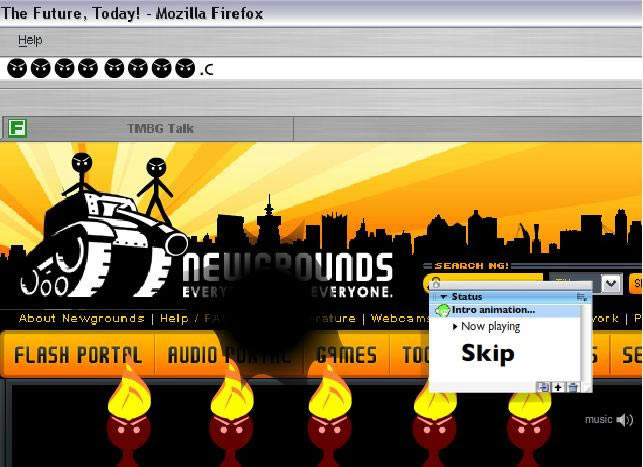Open the Flash Portal section
The width and height of the screenshot is (643, 467).
coord(77,355)
